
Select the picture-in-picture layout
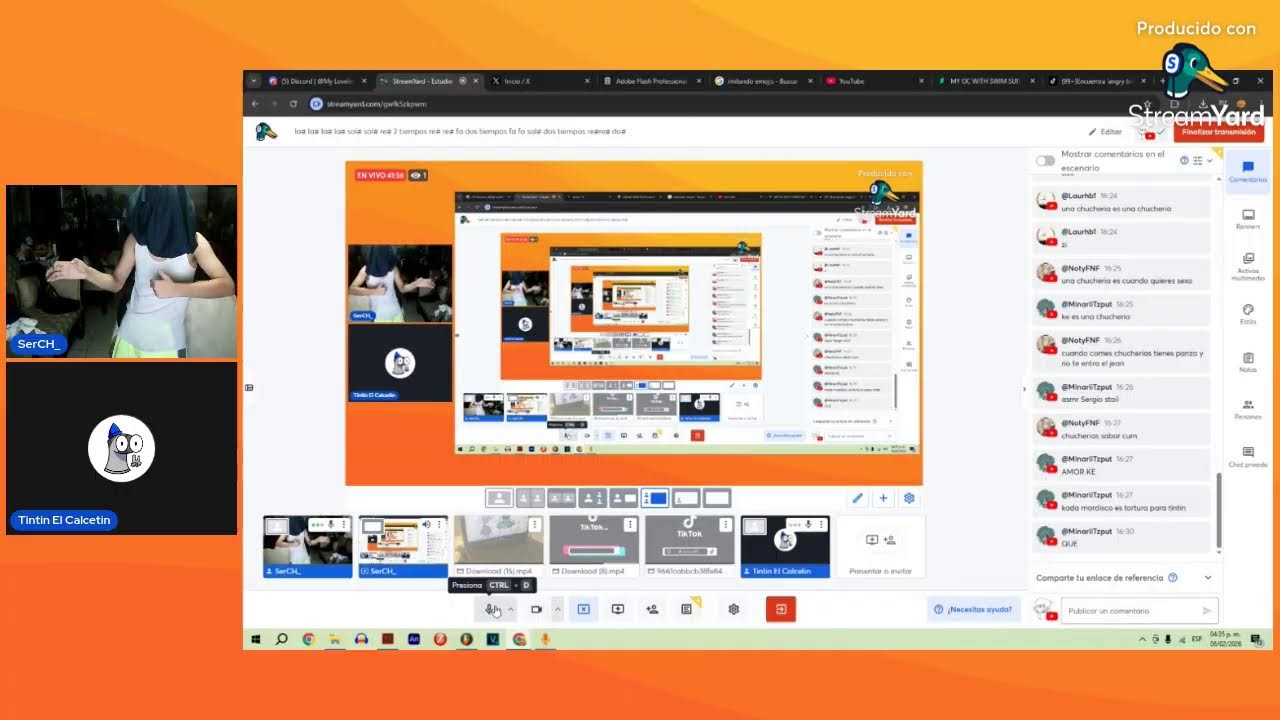tap(623, 498)
